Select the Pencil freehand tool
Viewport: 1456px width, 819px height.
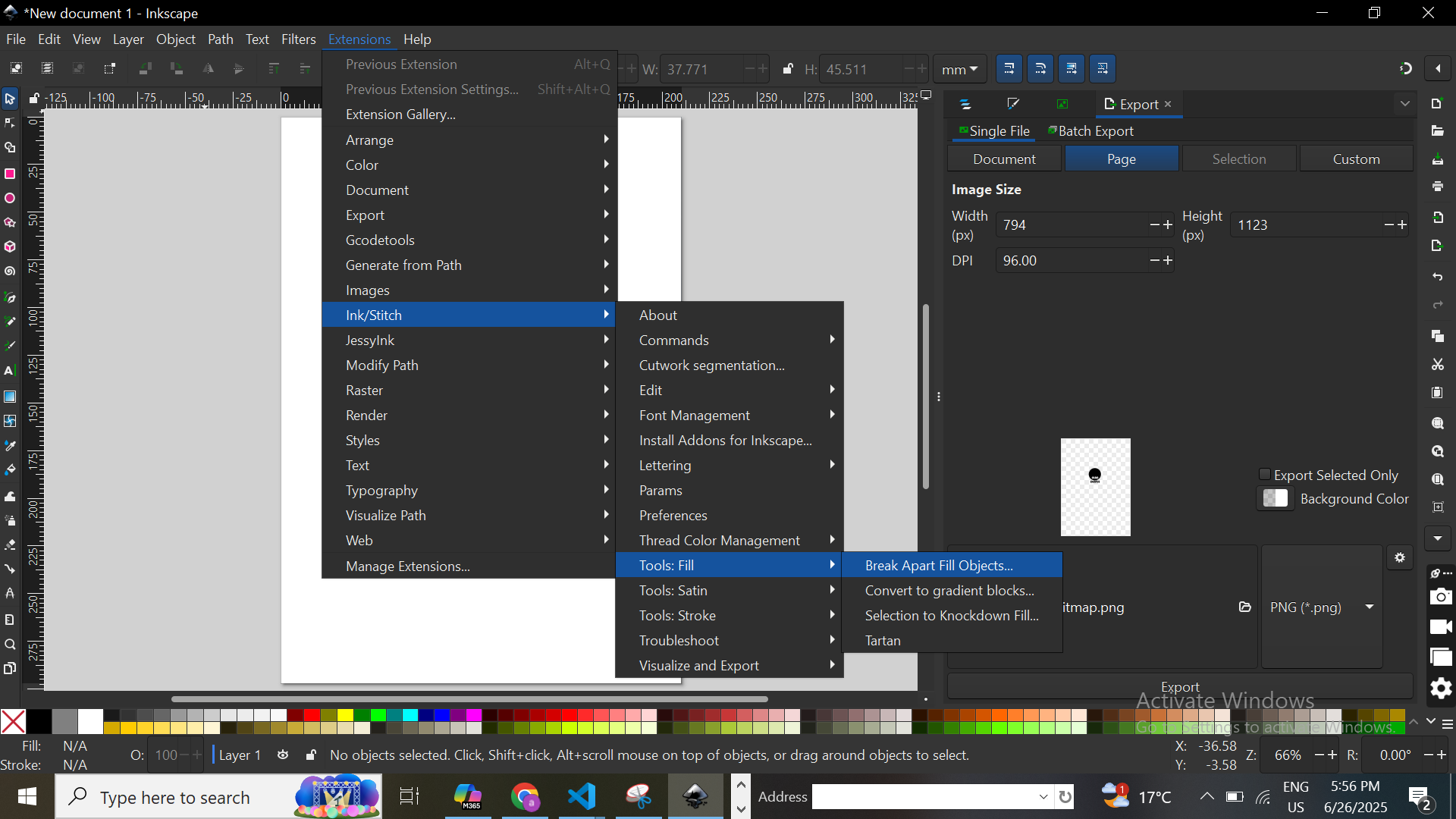coord(10,322)
